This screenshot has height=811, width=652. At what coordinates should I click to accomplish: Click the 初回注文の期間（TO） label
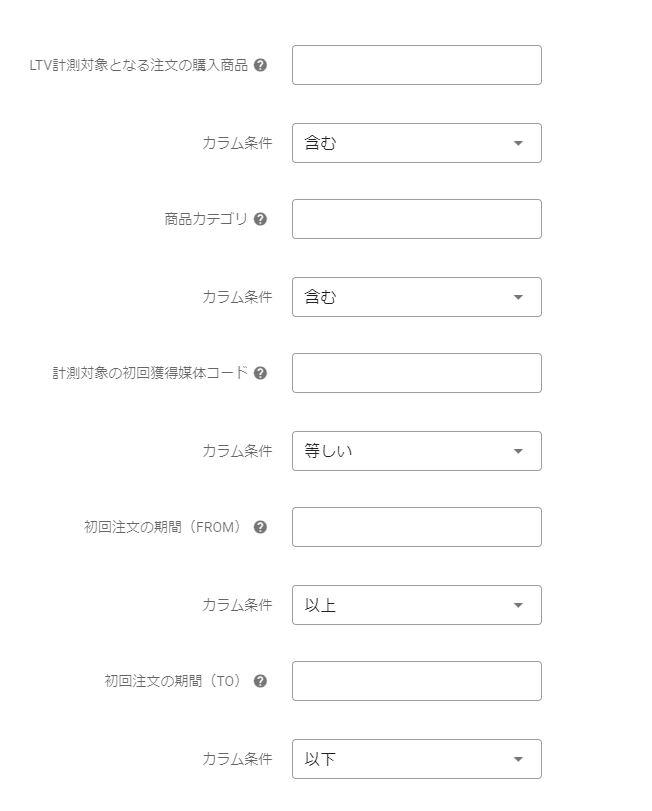click(x=174, y=681)
